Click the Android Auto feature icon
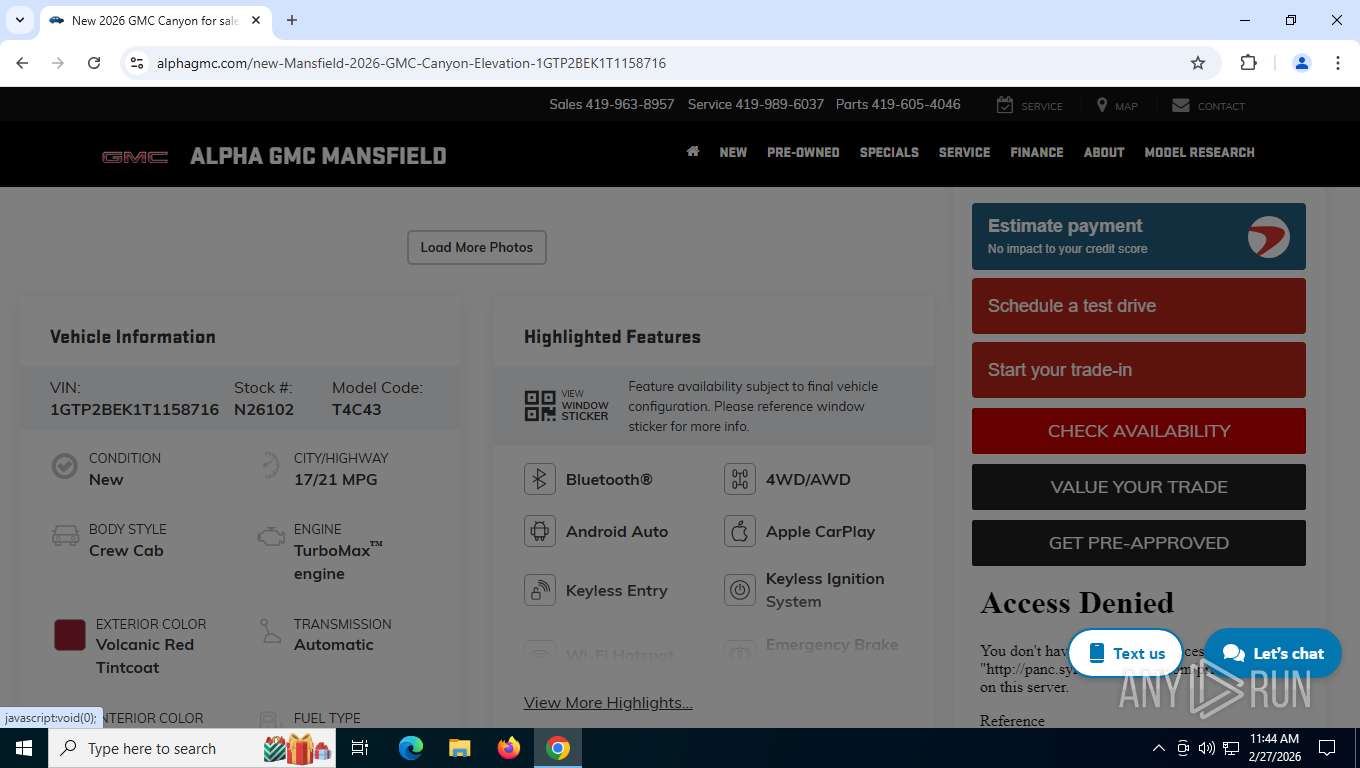This screenshot has width=1360, height=768. coord(540,531)
